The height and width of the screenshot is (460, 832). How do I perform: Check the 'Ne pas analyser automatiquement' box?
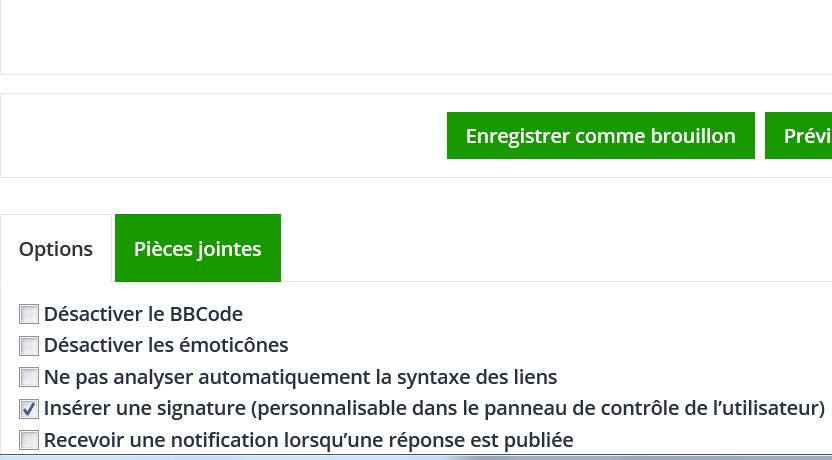(x=29, y=377)
